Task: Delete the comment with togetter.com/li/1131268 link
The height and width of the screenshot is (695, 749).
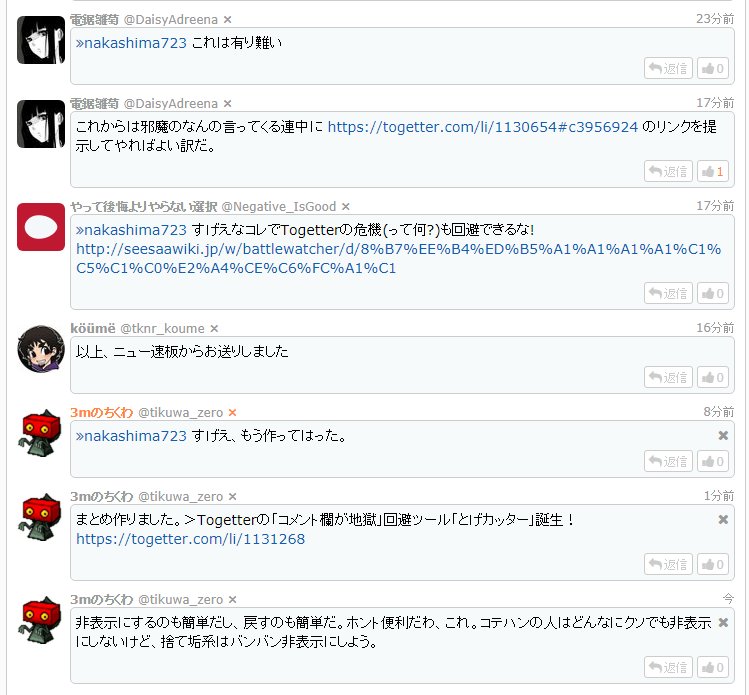Action: (723, 520)
